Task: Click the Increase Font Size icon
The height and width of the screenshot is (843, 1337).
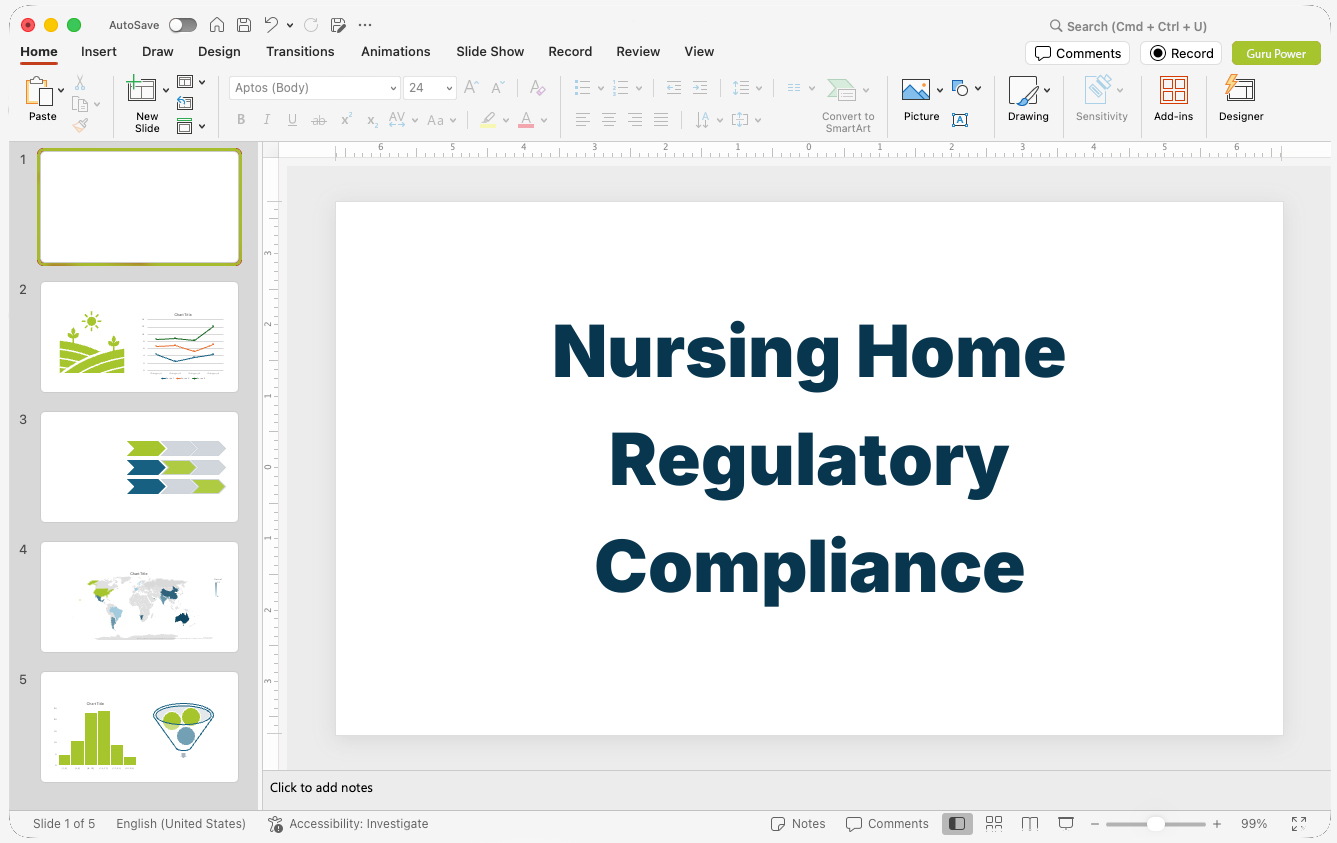Action: pyautogui.click(x=471, y=88)
